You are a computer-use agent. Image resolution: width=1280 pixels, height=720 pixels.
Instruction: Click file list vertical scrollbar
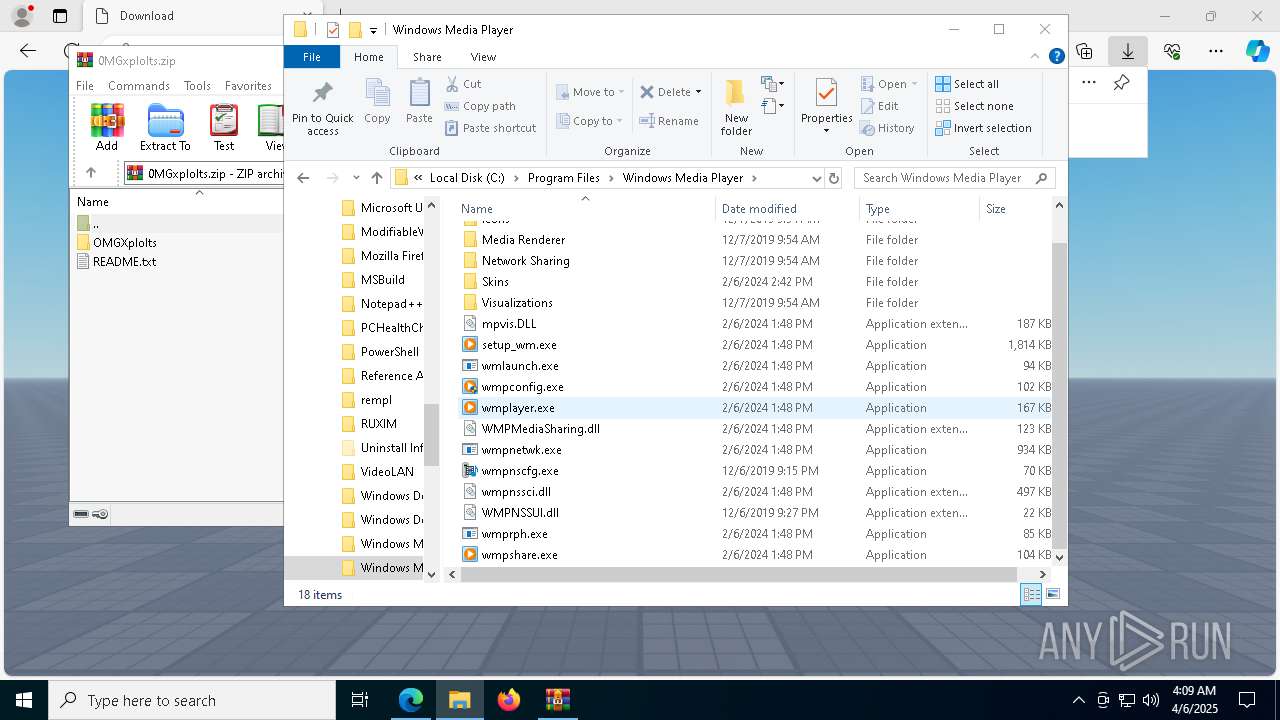(x=1059, y=395)
